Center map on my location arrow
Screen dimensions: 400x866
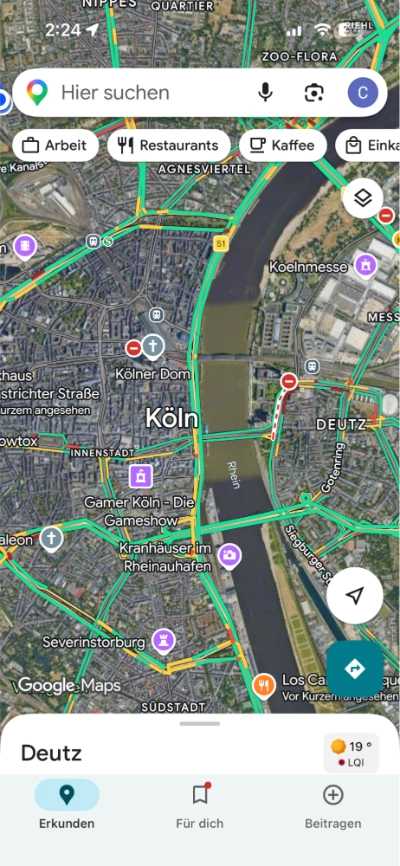[x=354, y=595]
